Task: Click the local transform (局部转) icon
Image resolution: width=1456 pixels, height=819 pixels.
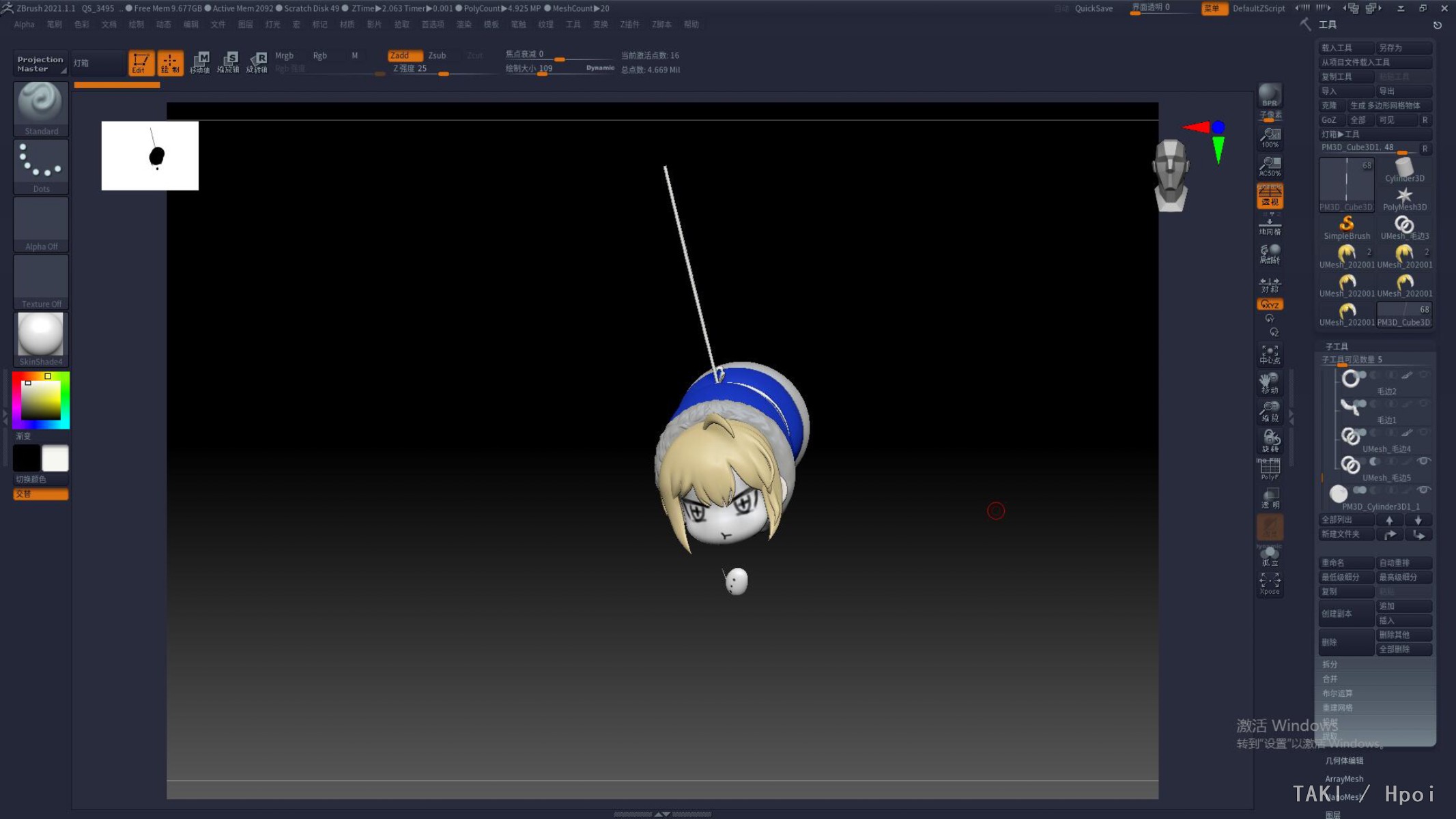Action: coord(1270,254)
